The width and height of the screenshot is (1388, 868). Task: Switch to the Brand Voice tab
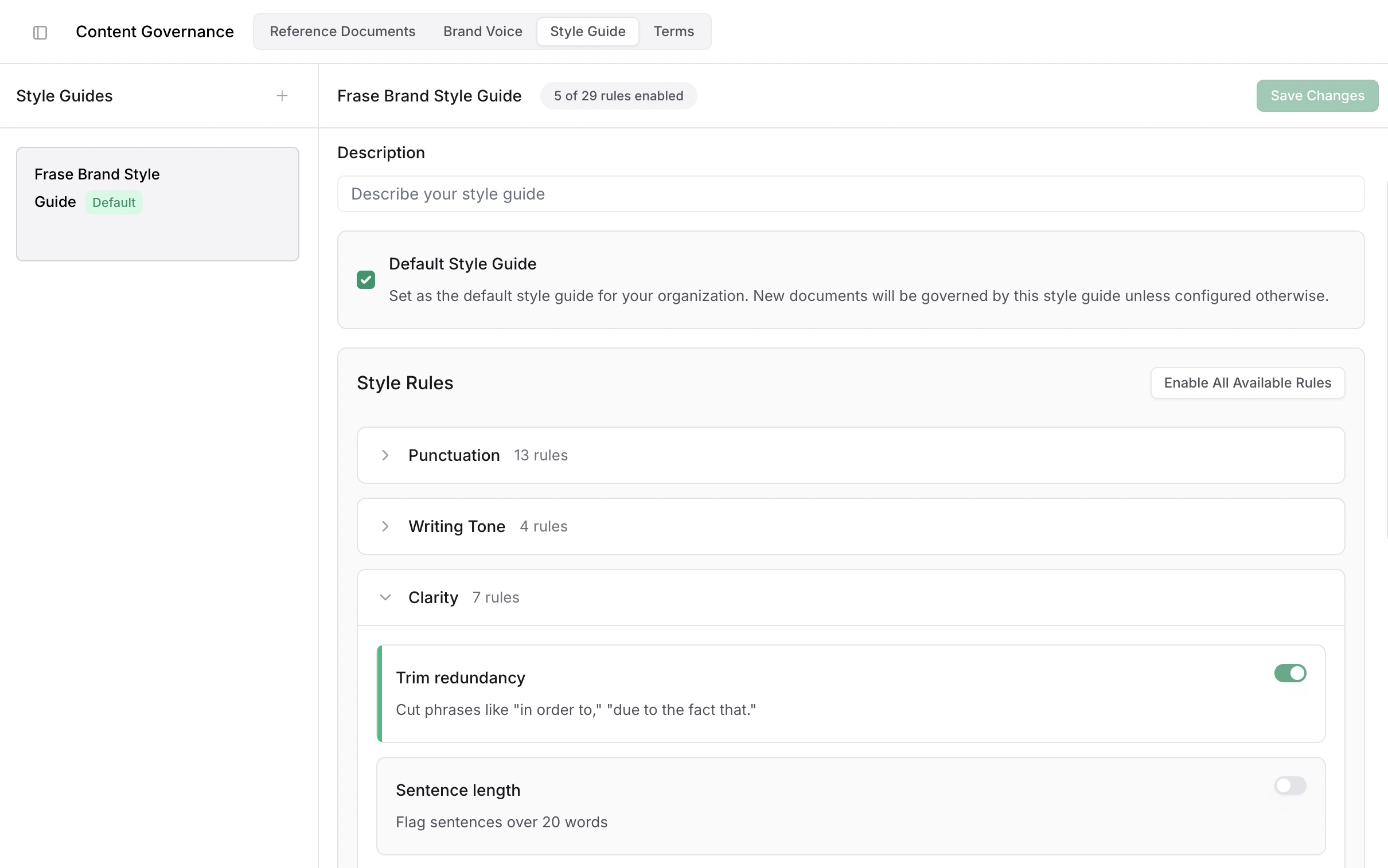[482, 32]
